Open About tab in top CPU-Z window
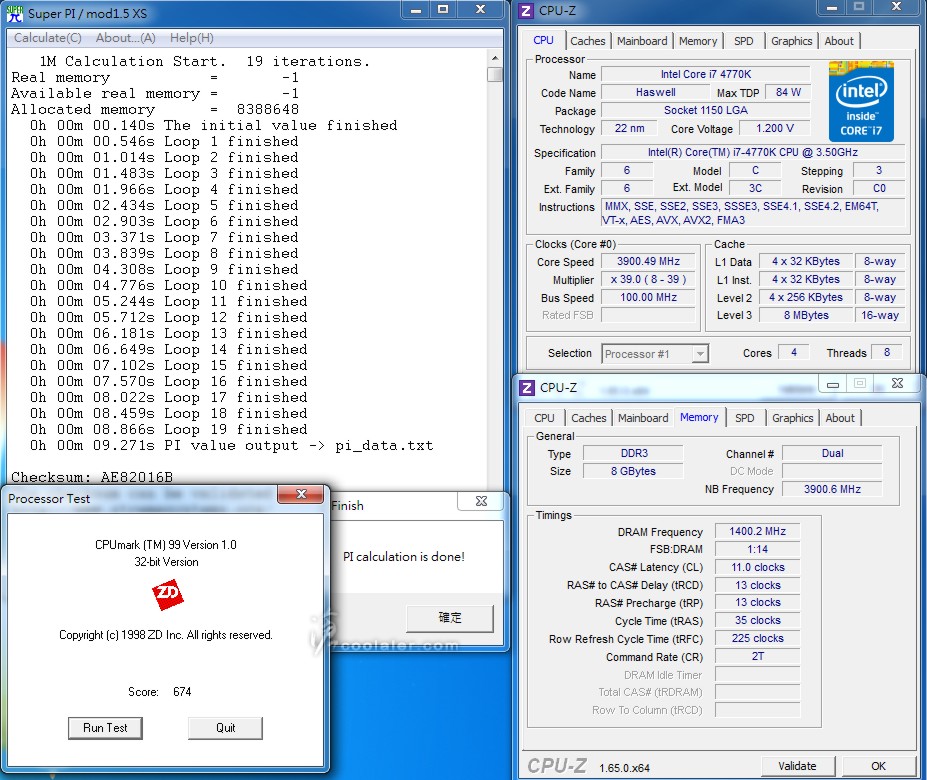 click(839, 41)
